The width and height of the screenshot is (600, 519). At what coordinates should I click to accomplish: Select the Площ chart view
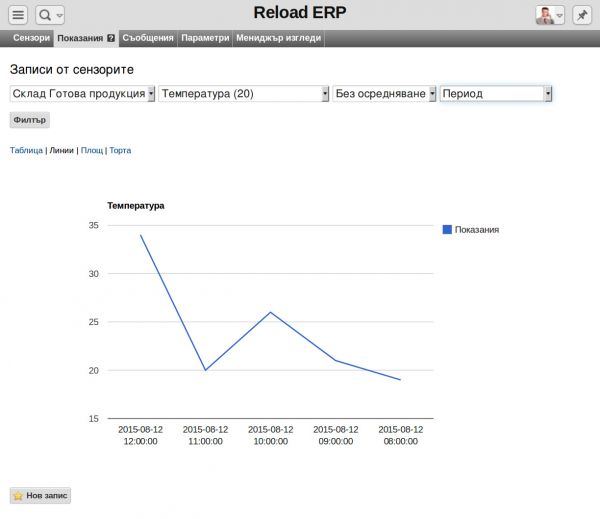pos(92,150)
